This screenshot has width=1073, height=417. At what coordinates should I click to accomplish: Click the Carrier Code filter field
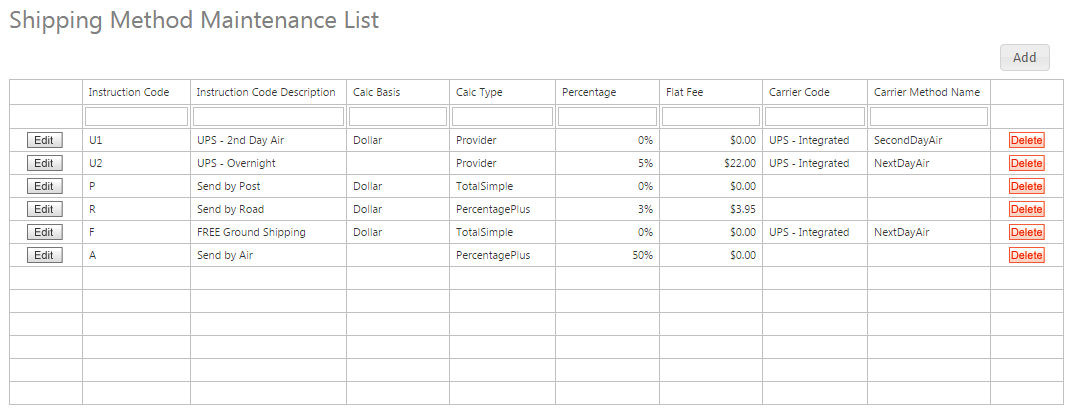(815, 116)
